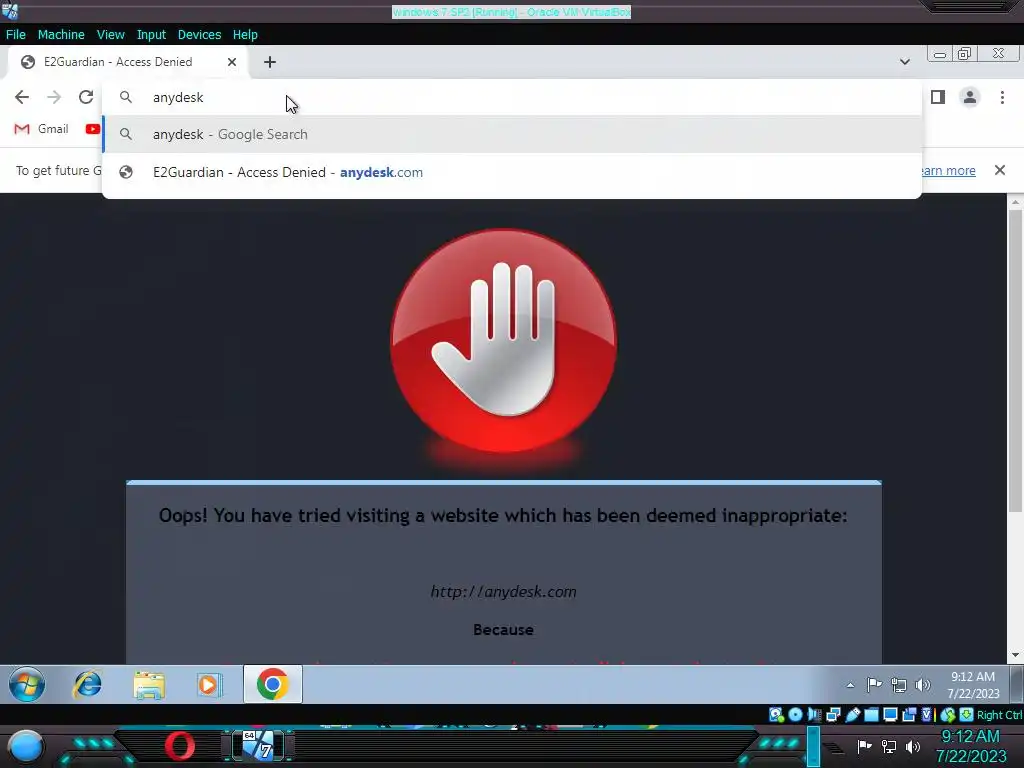Open the YouTube bookmark icon

click(93, 129)
